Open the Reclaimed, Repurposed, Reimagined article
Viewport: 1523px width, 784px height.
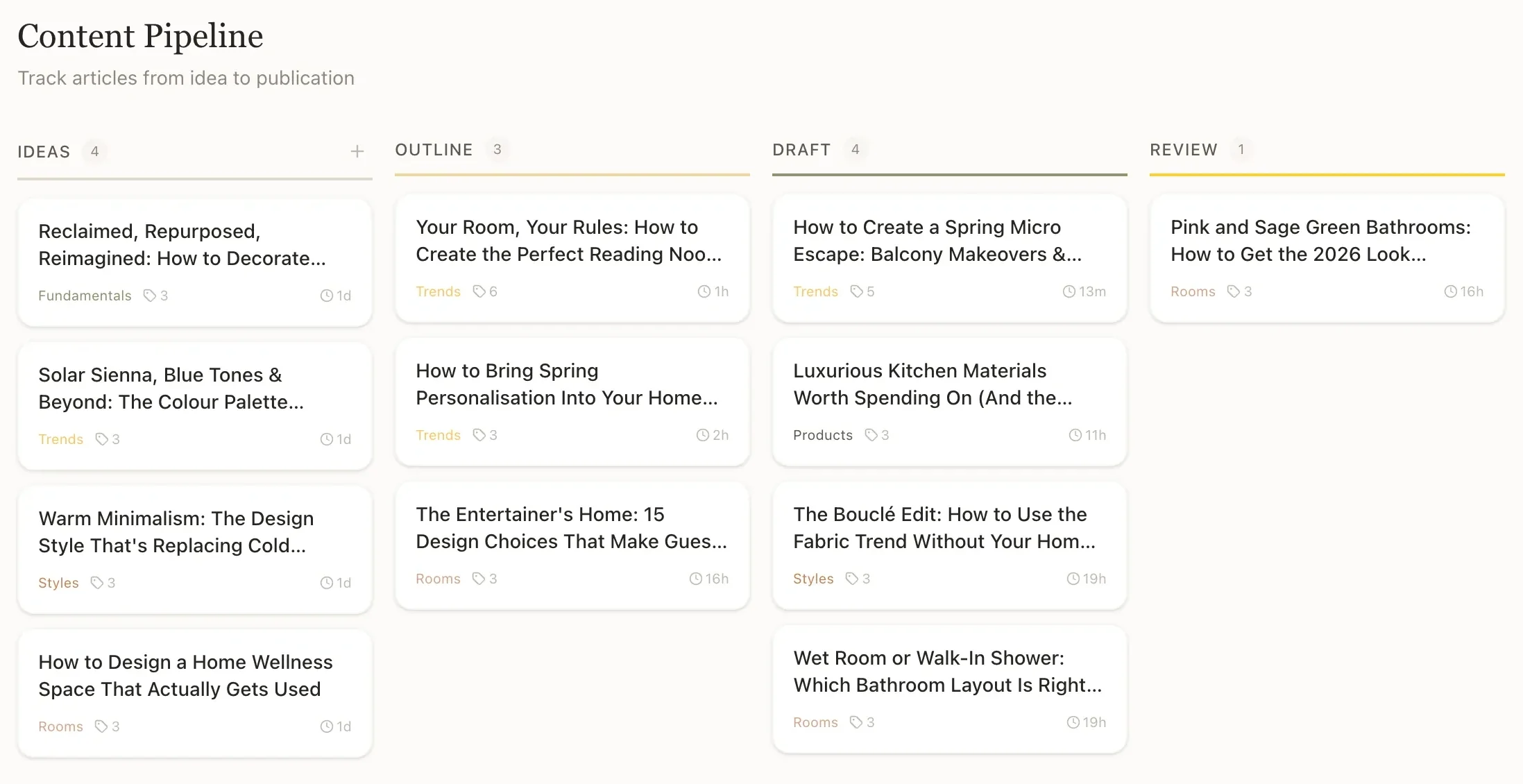coord(195,263)
